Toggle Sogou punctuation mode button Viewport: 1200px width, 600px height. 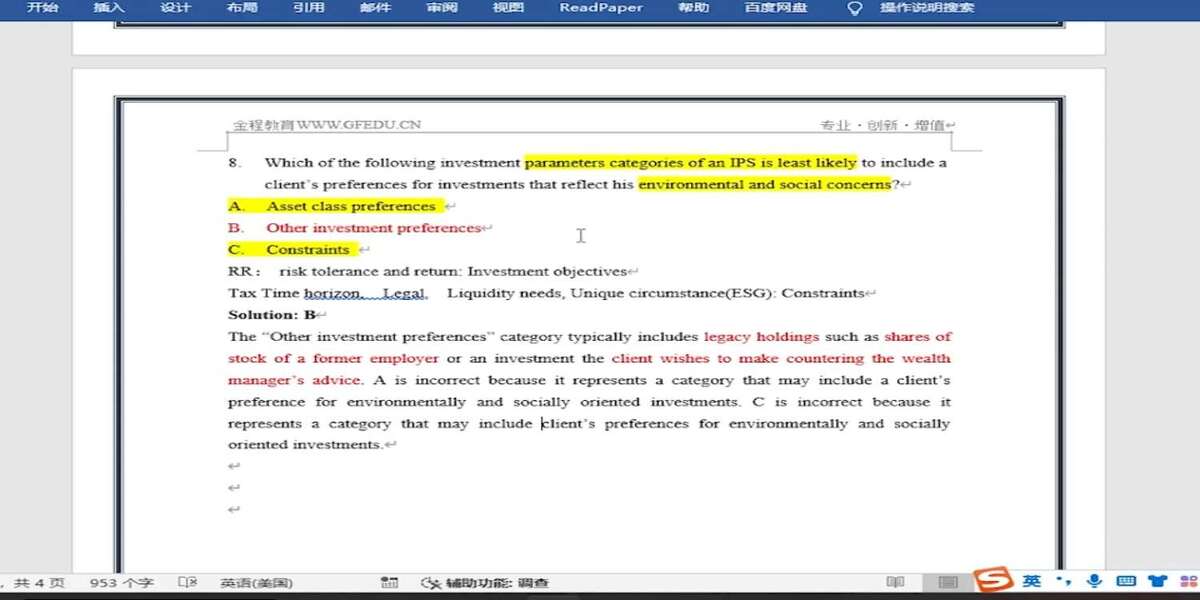pyautogui.click(x=1064, y=581)
